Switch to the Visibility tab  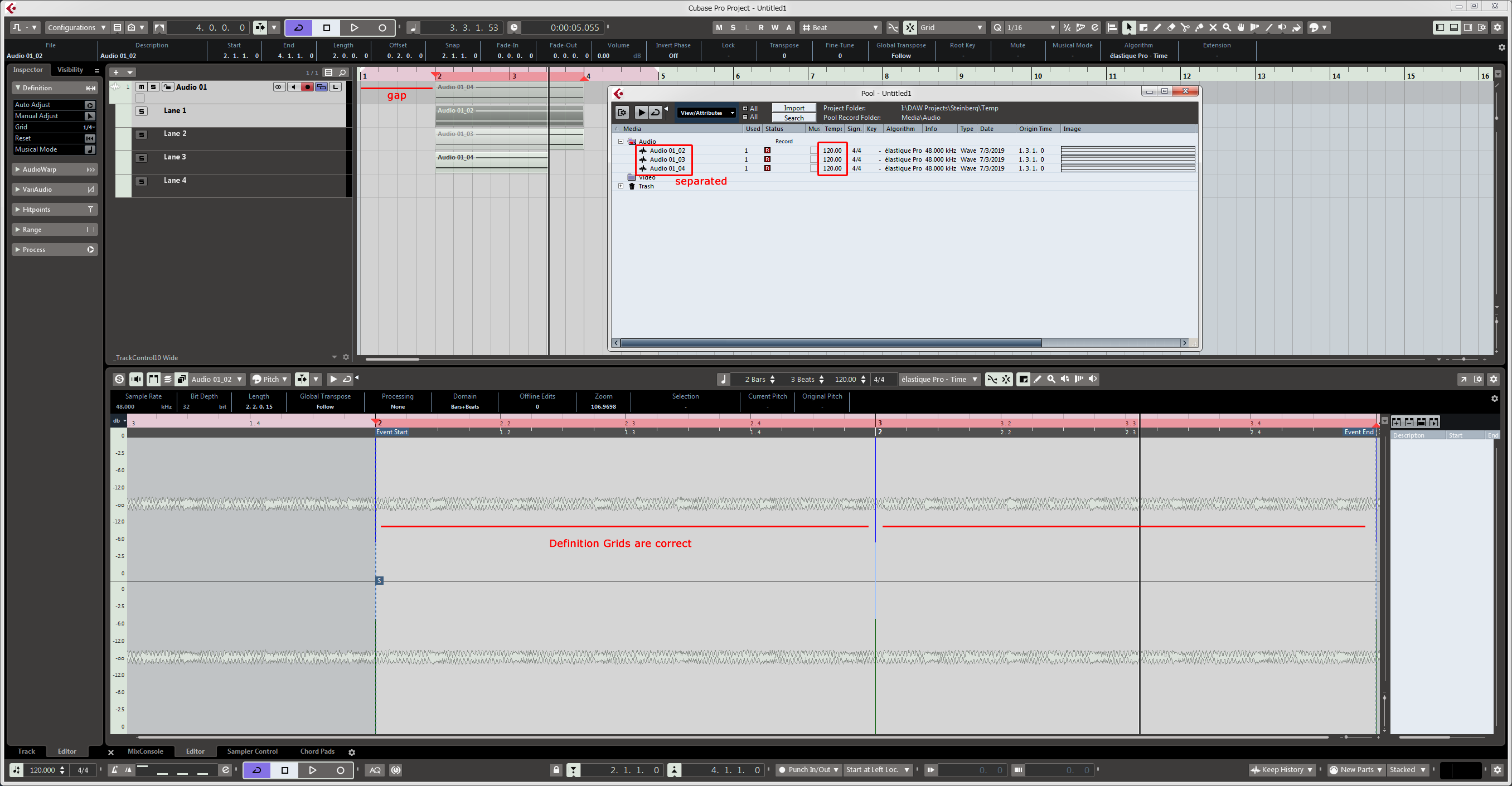pos(70,70)
